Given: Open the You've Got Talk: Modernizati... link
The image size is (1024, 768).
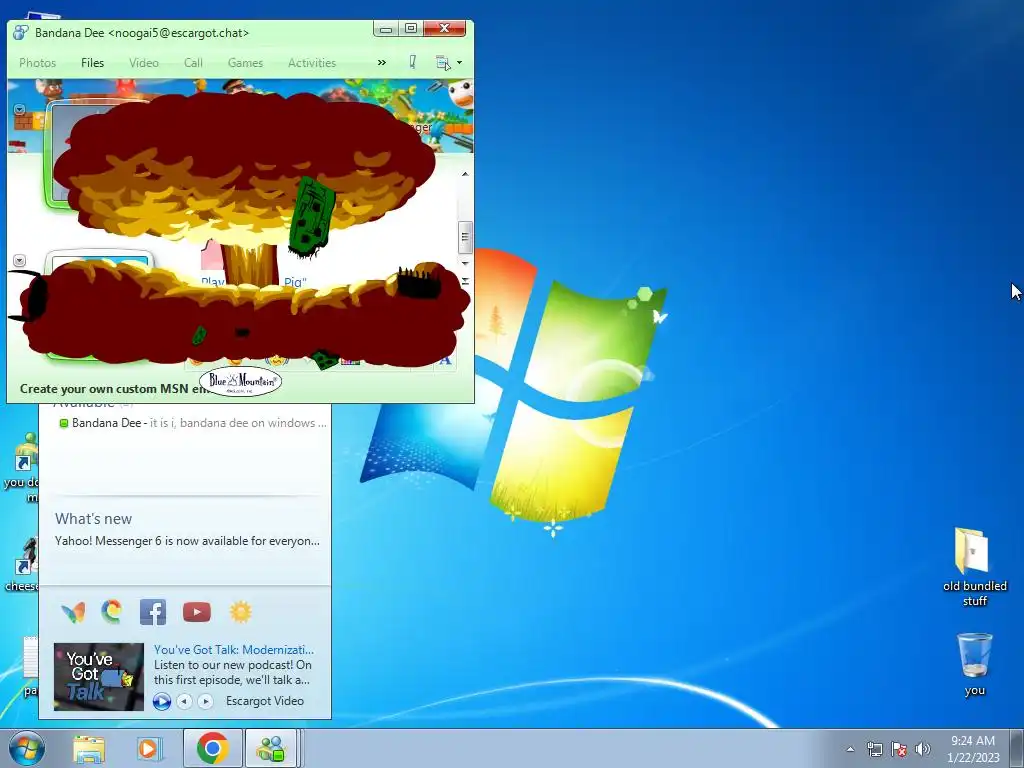Looking at the screenshot, I should pyautogui.click(x=234, y=650).
